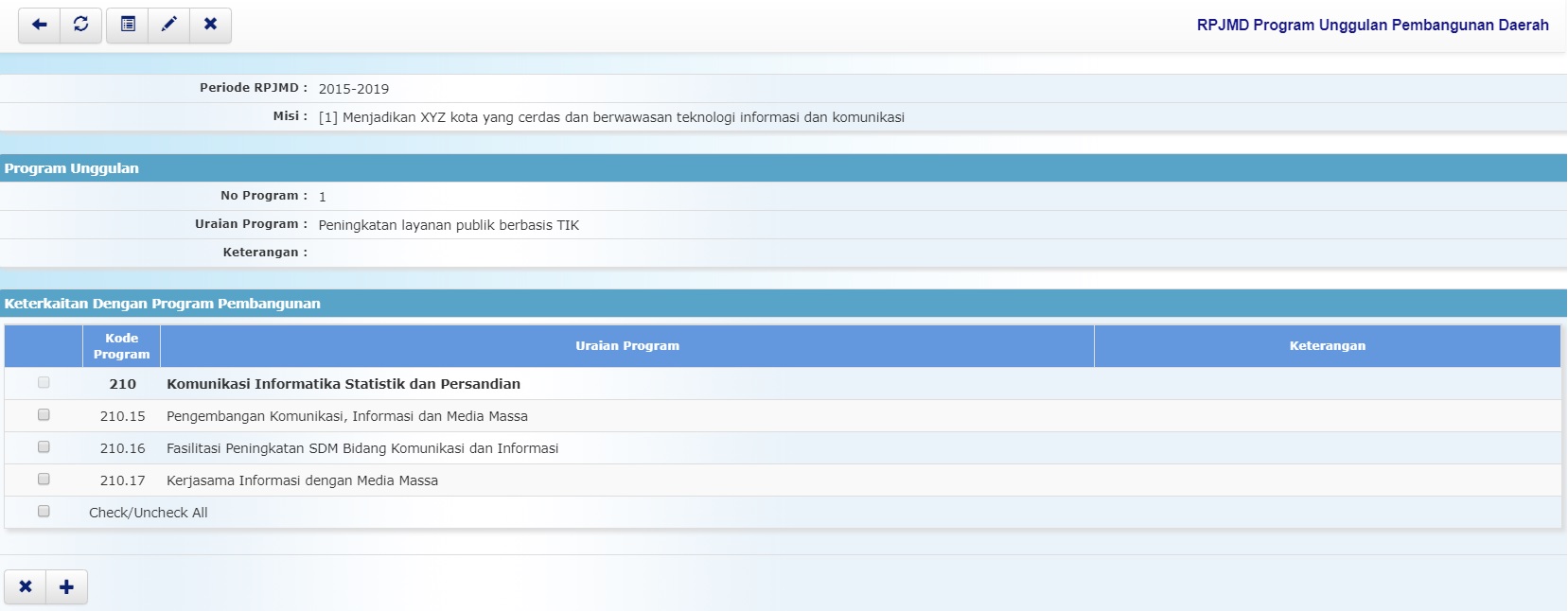1568x611 pixels.
Task: Select row Komunikasi Informatika Statistik dan Persandian
Action: click(344, 384)
